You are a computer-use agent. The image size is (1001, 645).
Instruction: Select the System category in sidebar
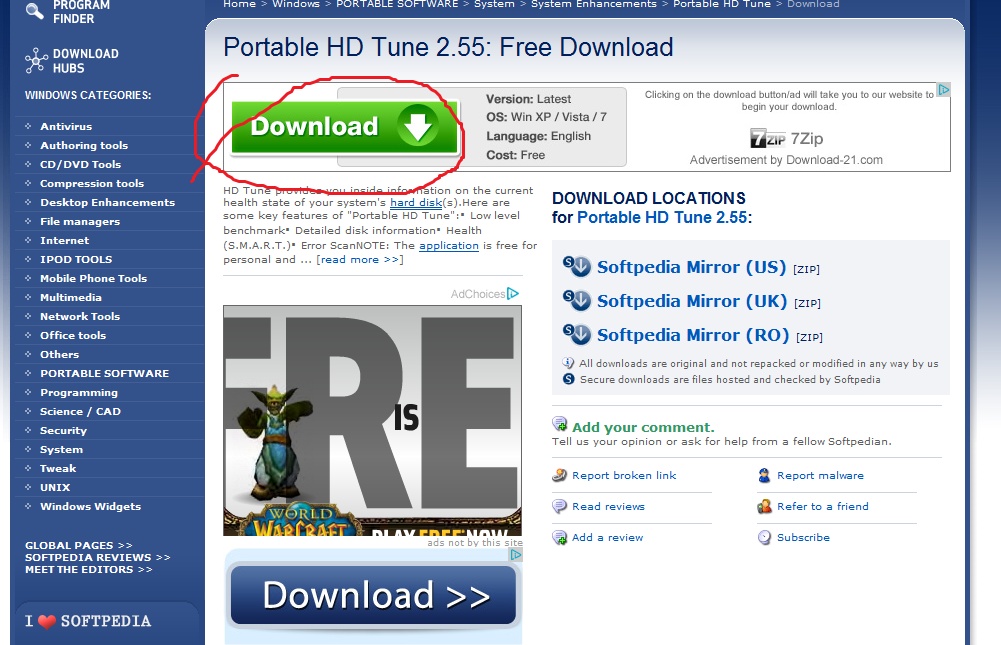click(x=61, y=450)
